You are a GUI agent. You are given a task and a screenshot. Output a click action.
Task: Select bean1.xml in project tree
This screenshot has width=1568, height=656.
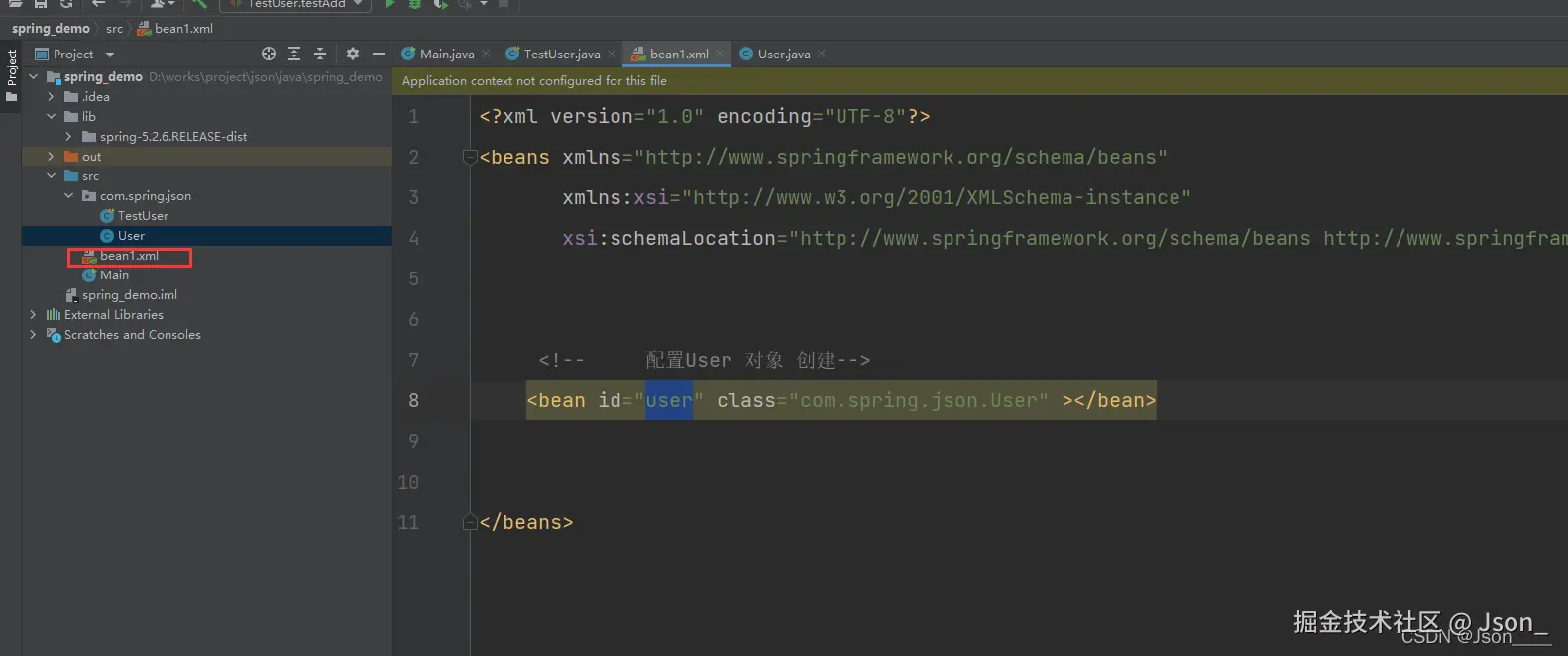pyautogui.click(x=129, y=256)
